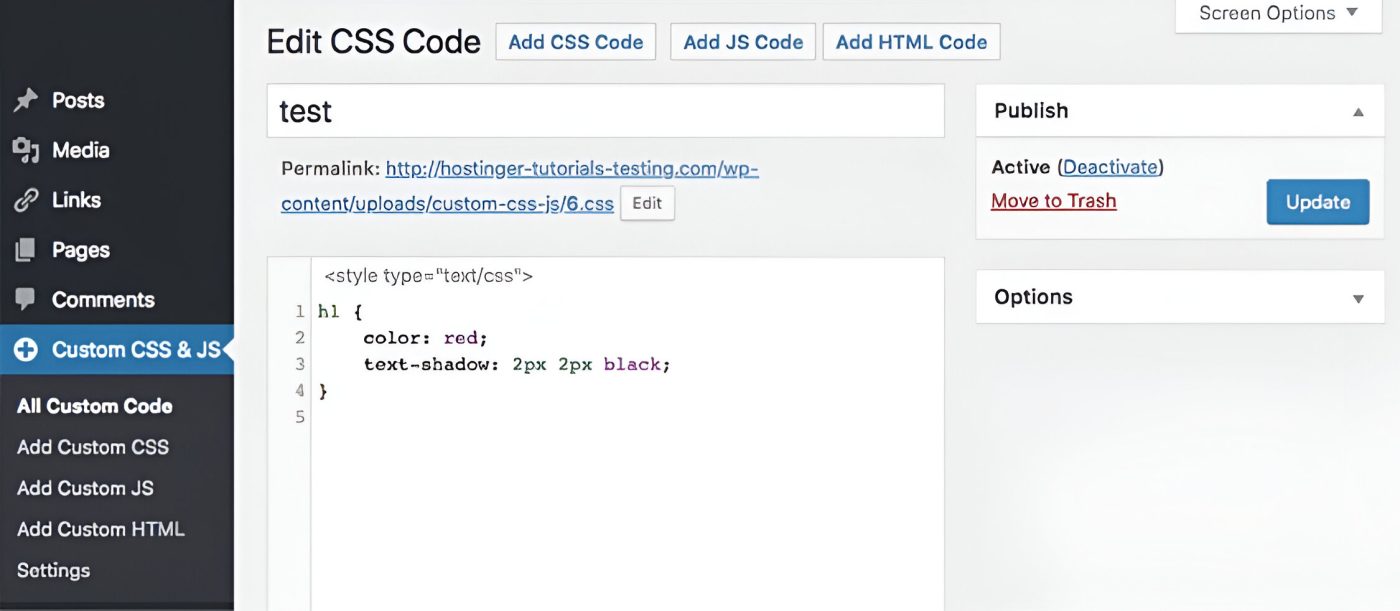Select the Comments bubble icon
Image resolution: width=1400 pixels, height=611 pixels.
(27, 299)
